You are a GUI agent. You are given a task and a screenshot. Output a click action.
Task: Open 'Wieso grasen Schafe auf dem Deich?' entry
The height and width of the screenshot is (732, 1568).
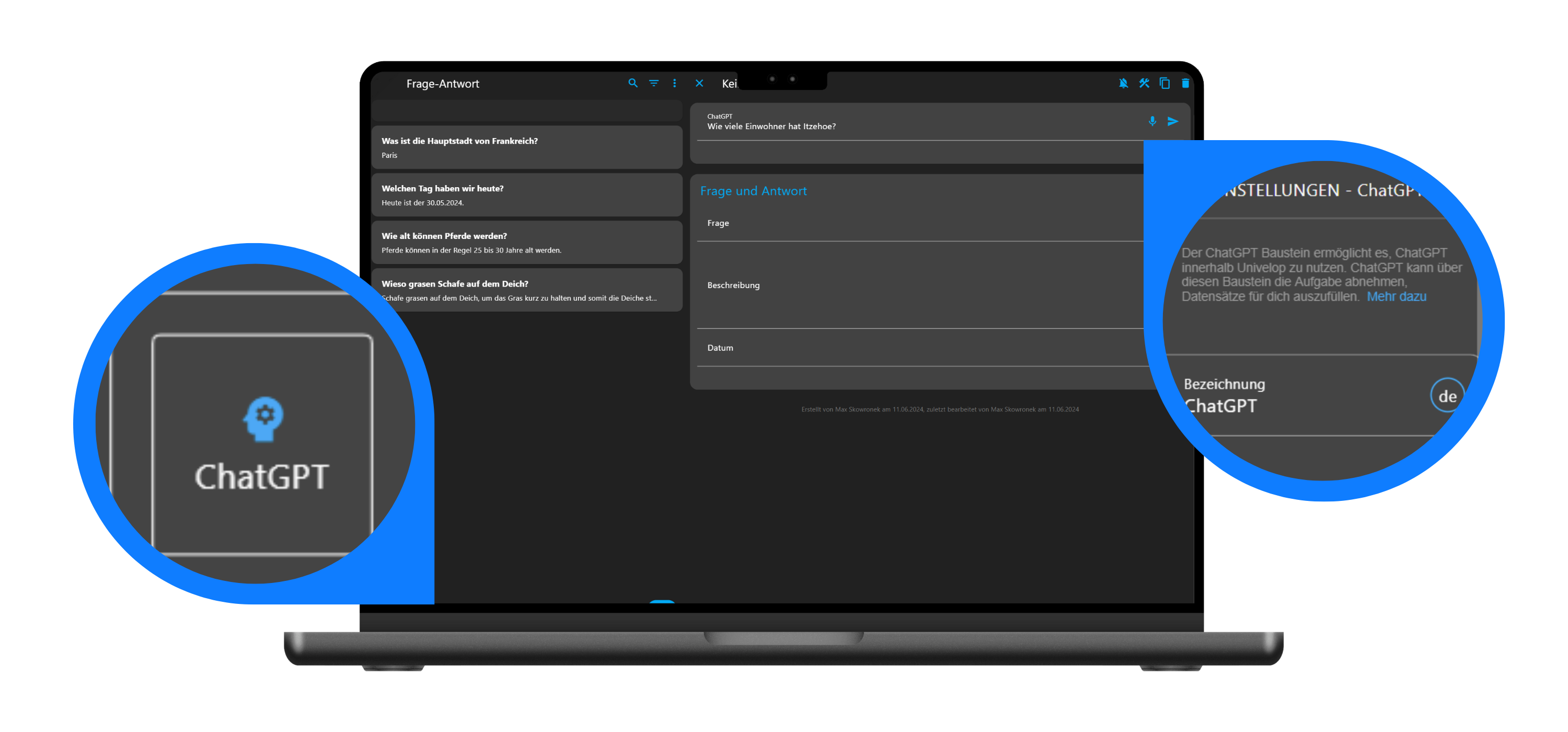tap(527, 290)
